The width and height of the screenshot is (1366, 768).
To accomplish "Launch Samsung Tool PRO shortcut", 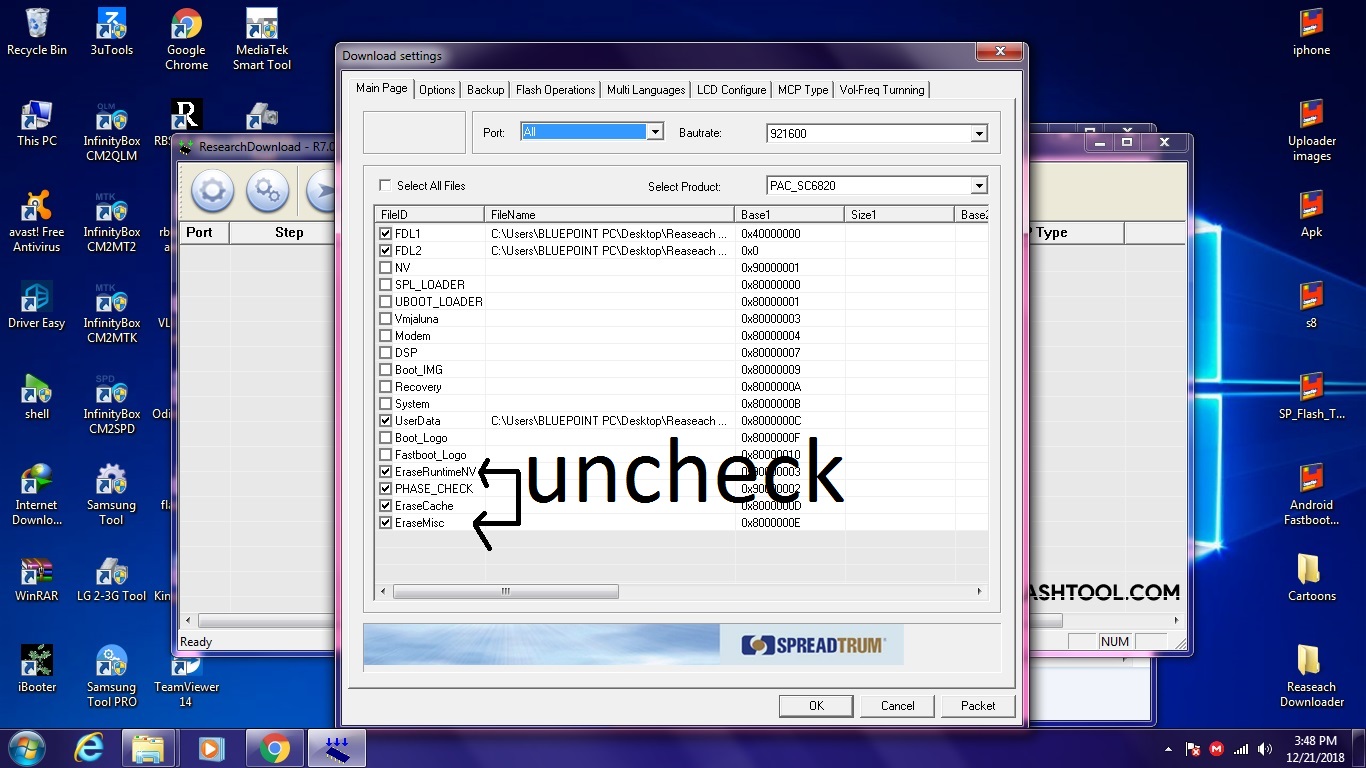I will (x=111, y=676).
